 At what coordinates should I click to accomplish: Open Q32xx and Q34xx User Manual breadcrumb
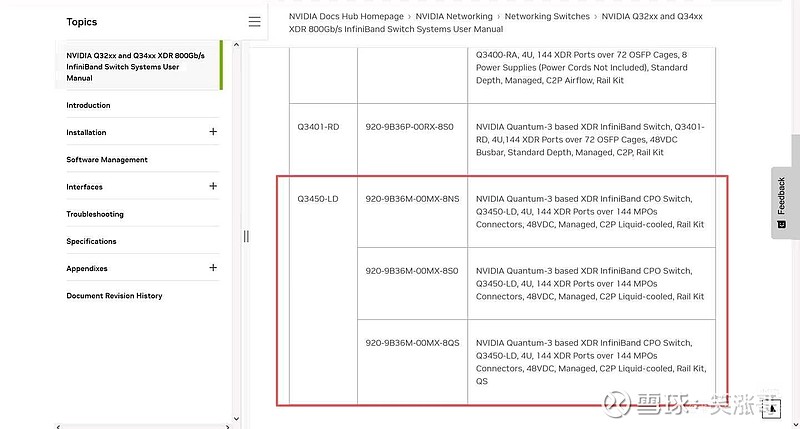tap(495, 22)
